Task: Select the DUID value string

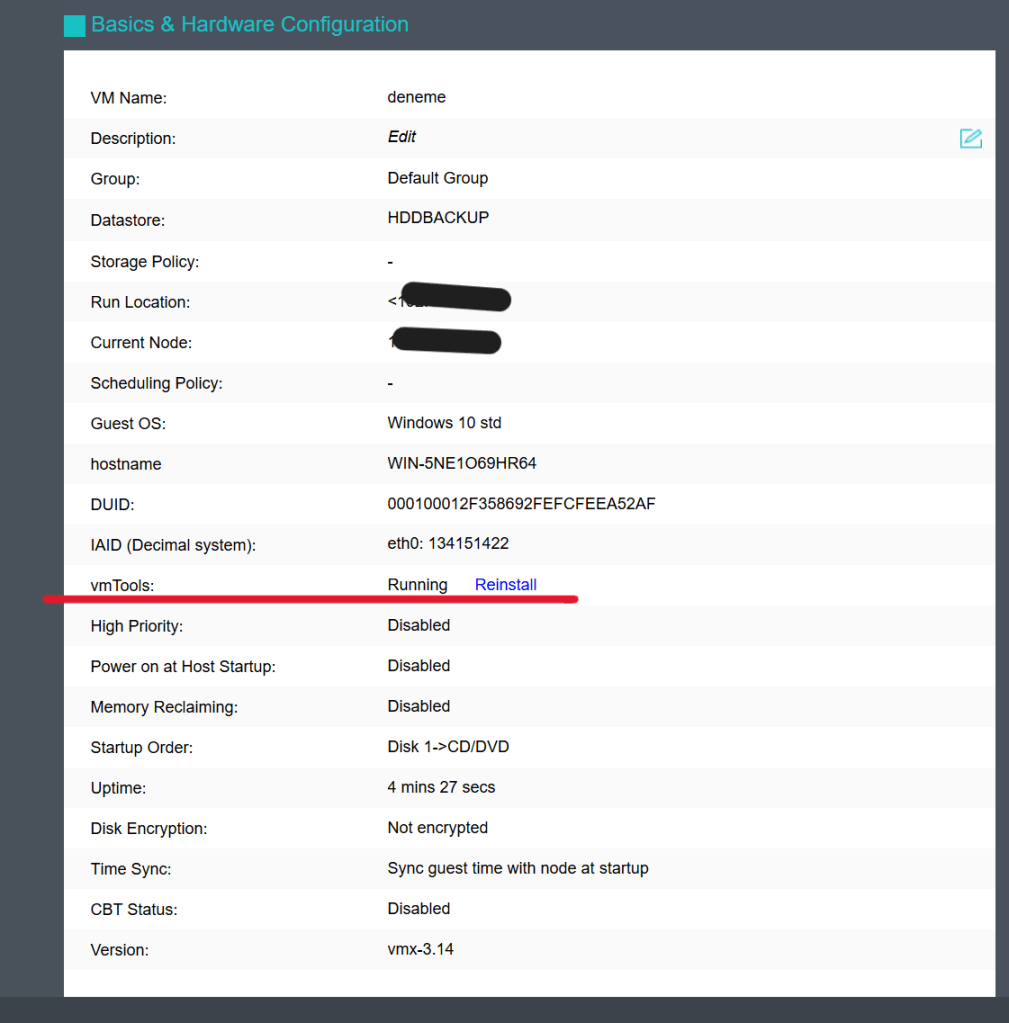Action: tap(521, 504)
